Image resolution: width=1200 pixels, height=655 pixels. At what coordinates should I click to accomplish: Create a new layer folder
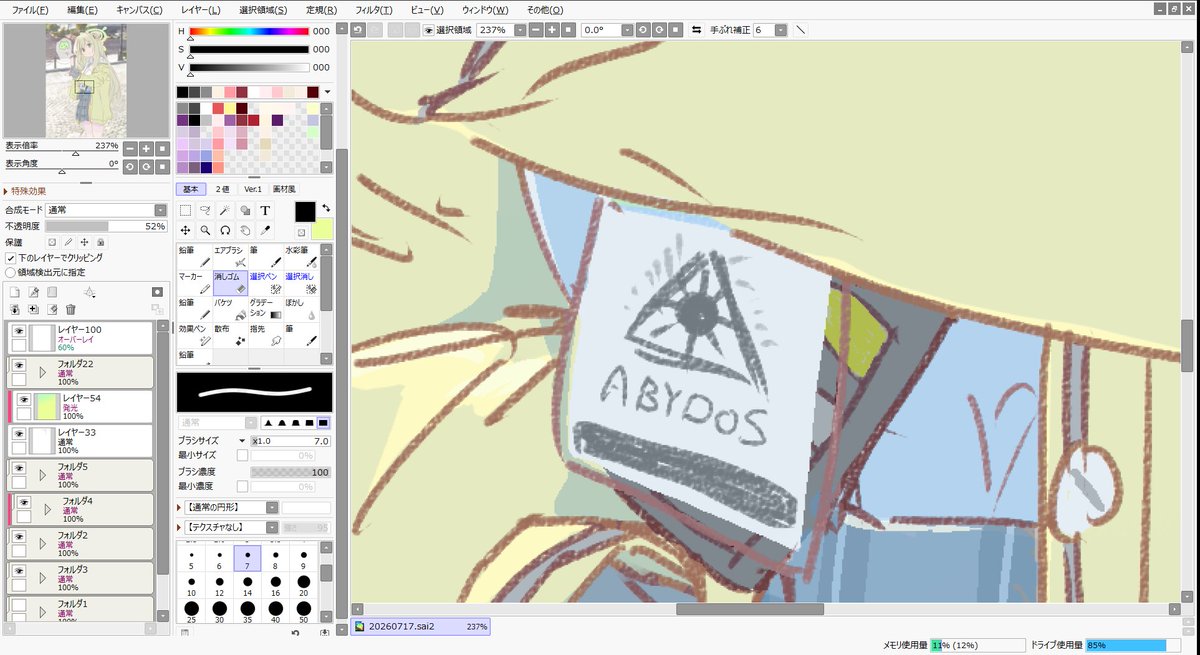tap(52, 292)
